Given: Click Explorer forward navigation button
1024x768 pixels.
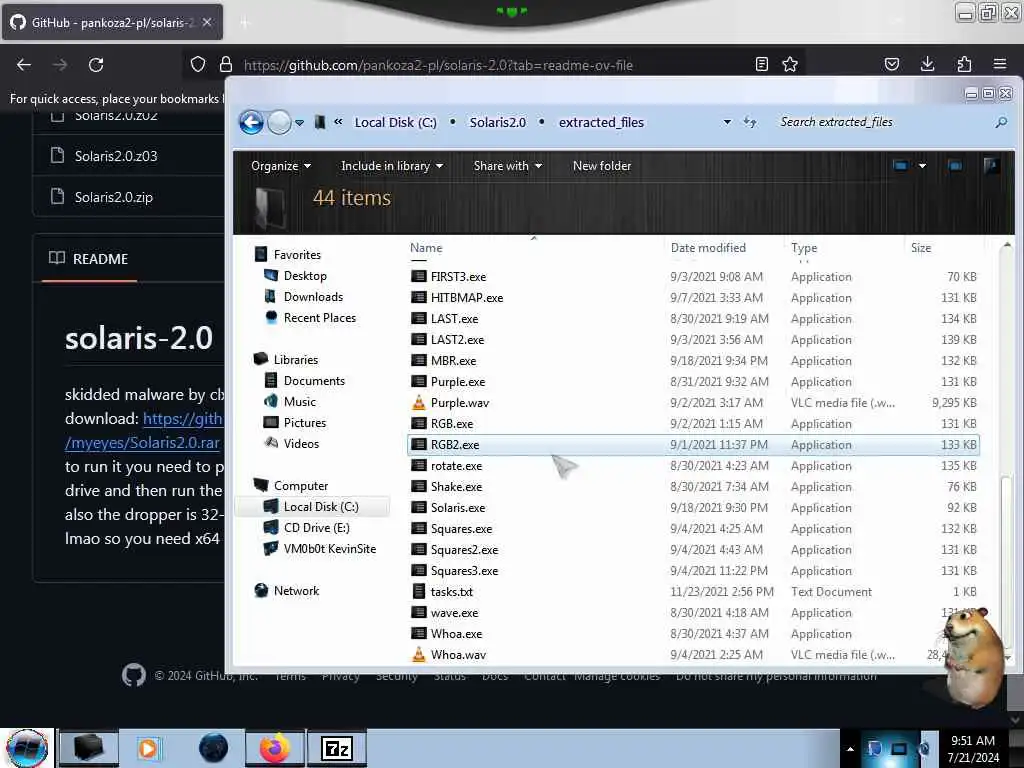Looking at the screenshot, I should 280,122.
